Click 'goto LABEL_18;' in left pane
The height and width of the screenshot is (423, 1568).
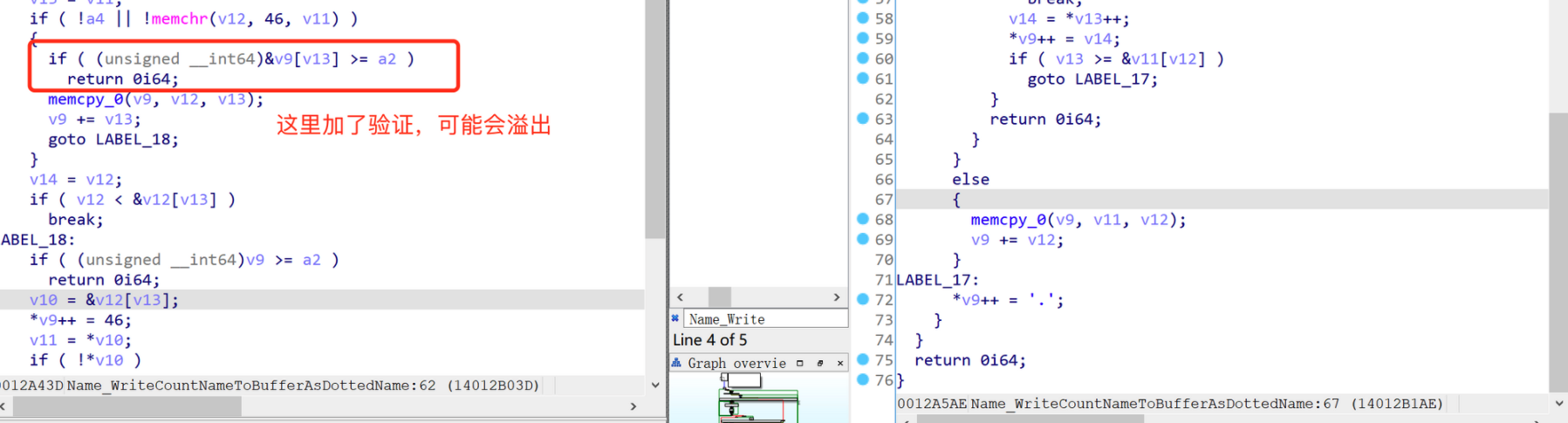113,139
